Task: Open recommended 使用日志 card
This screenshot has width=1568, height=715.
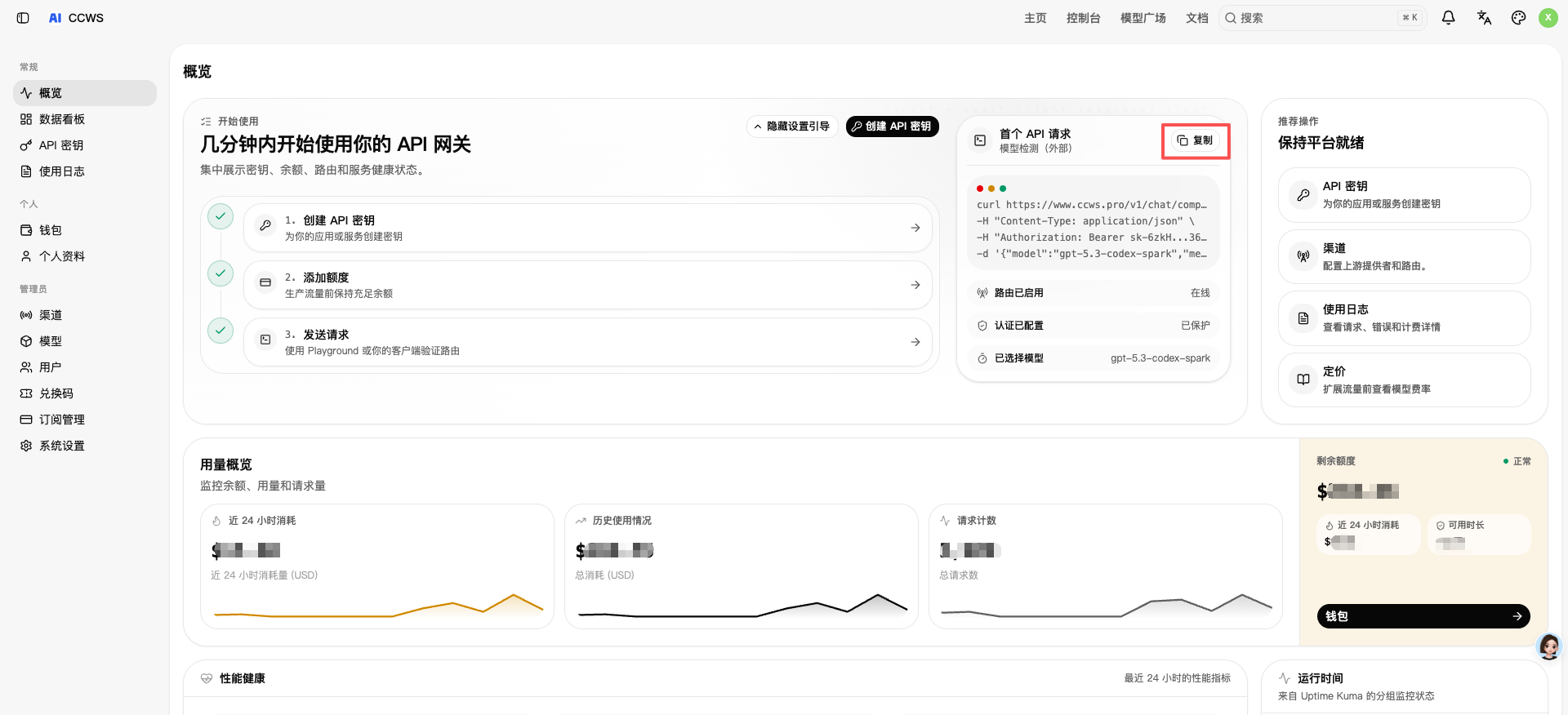Action: click(x=1405, y=318)
